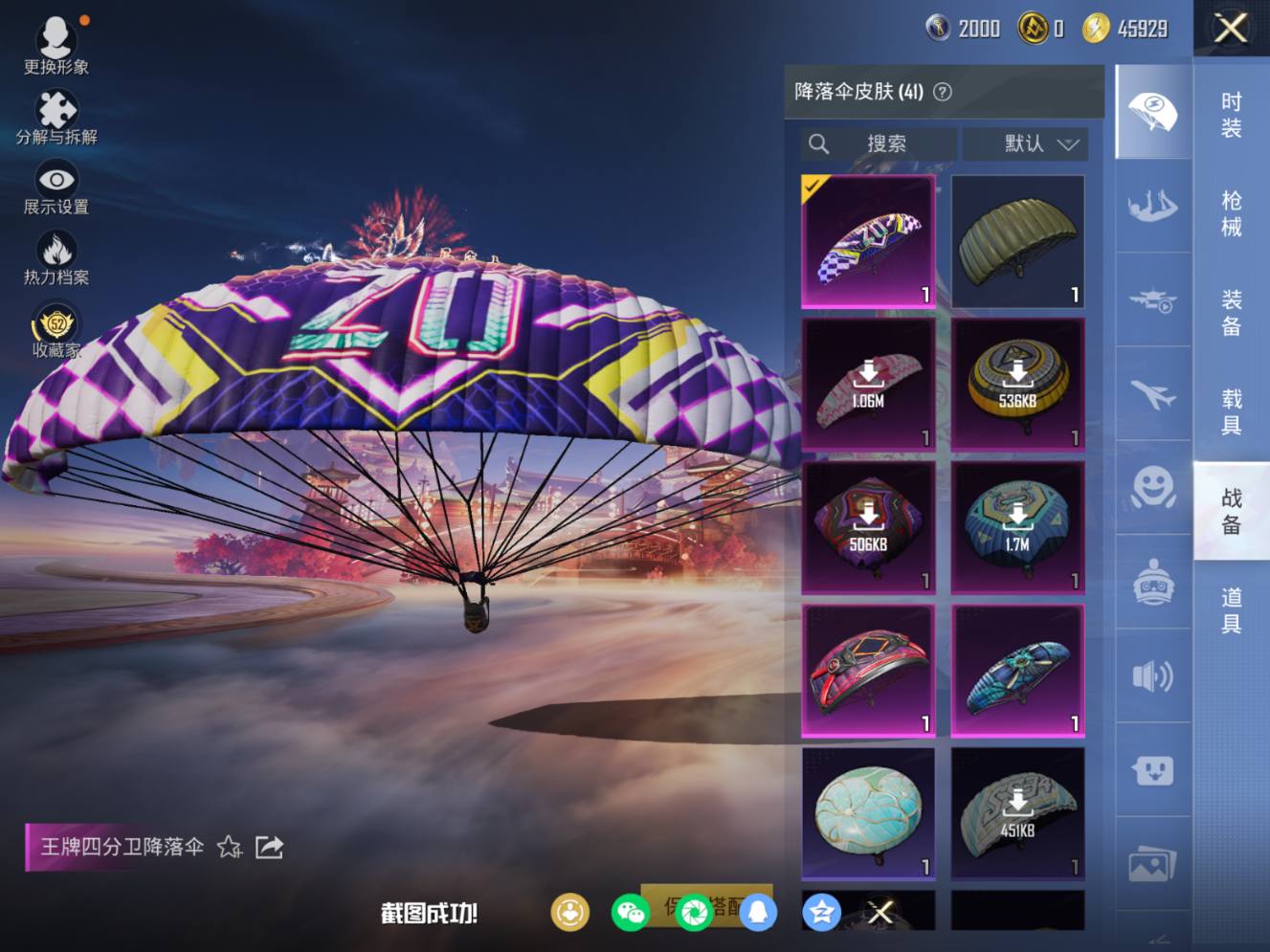Click the share arrow beside 王牌四分卫降落伞

[x=269, y=847]
